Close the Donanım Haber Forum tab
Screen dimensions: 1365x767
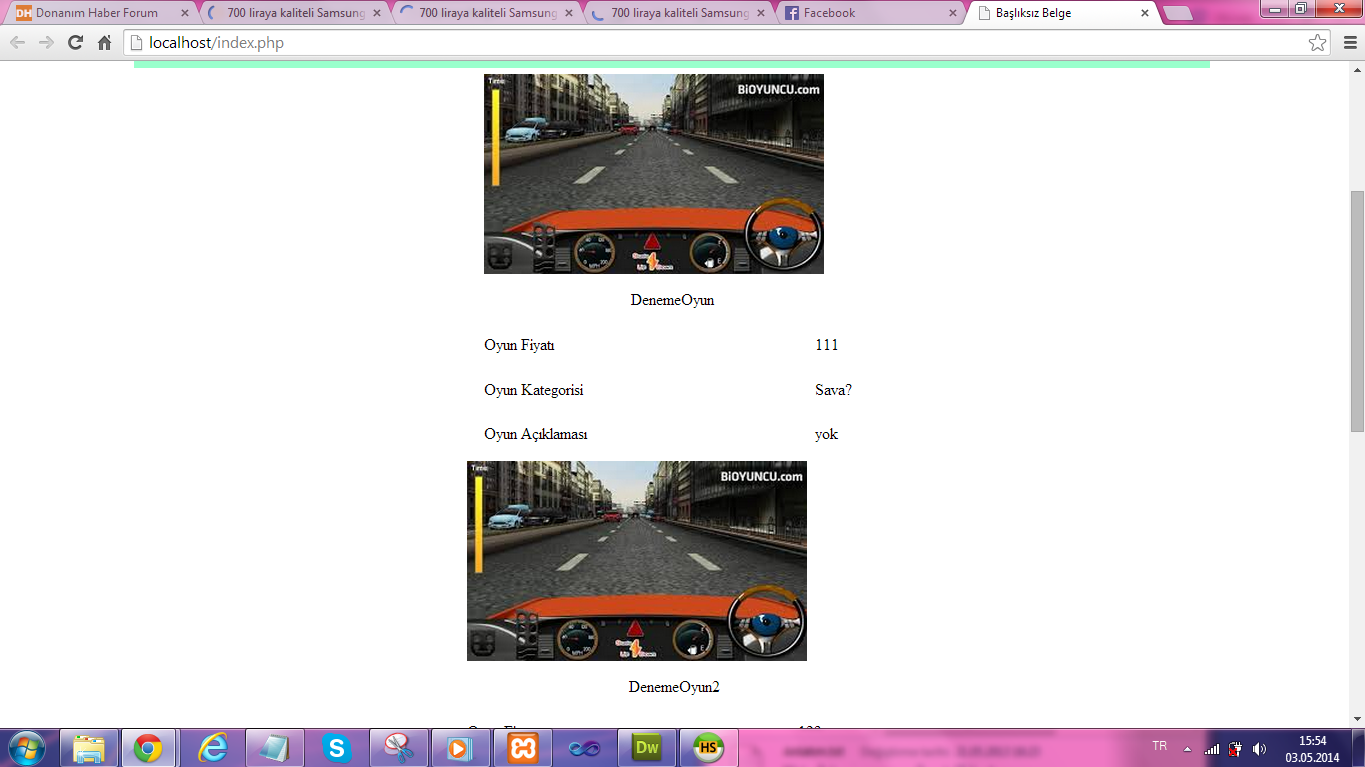point(184,13)
